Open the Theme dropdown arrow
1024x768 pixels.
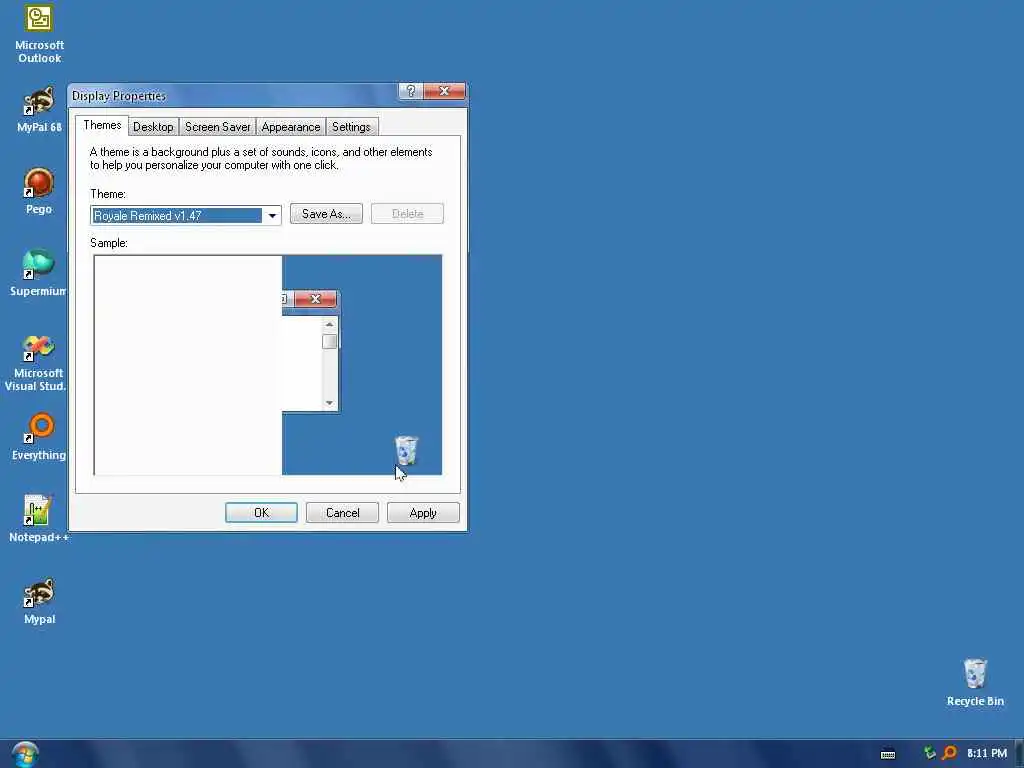tap(272, 216)
